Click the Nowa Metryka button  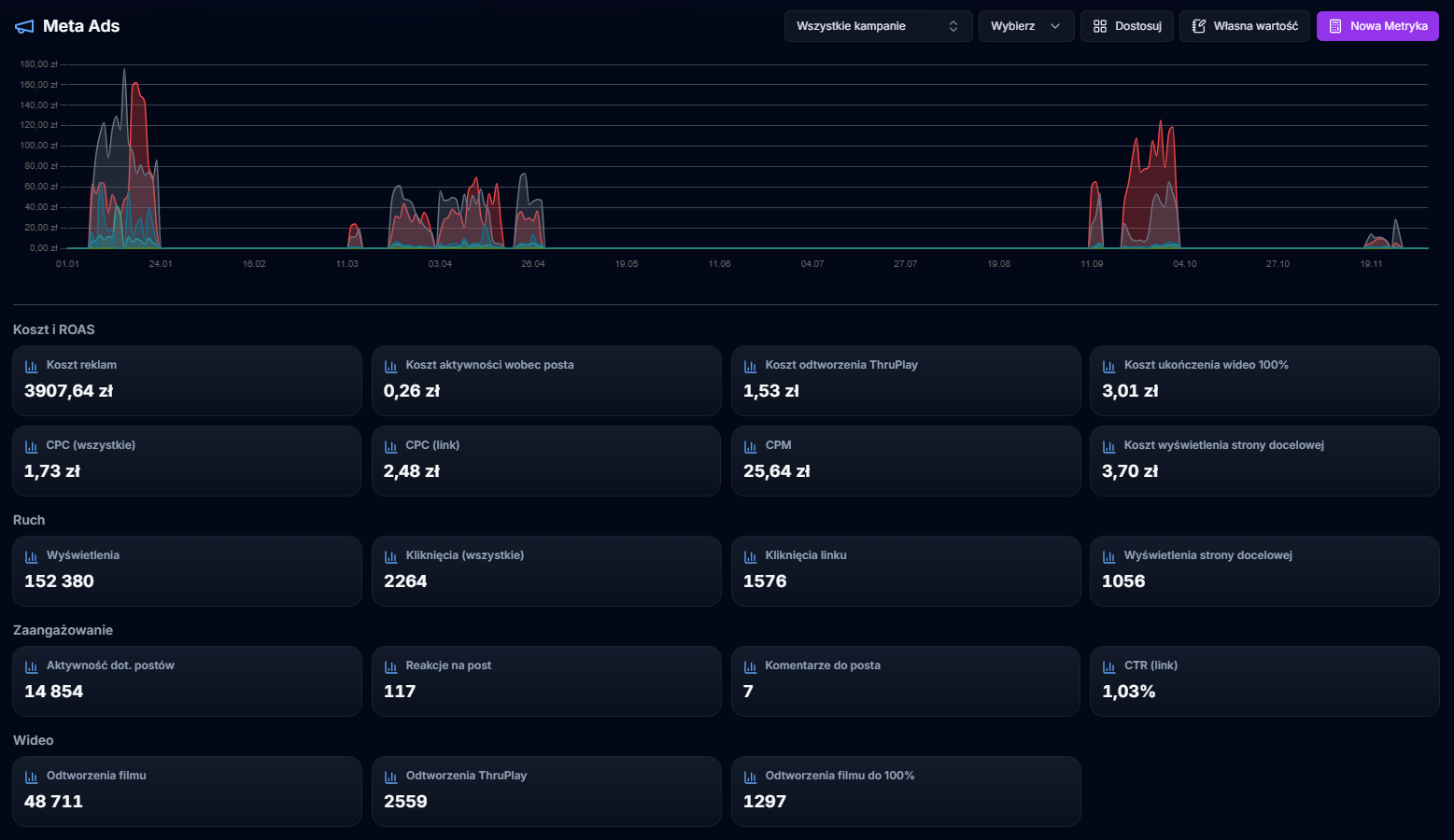click(x=1377, y=25)
